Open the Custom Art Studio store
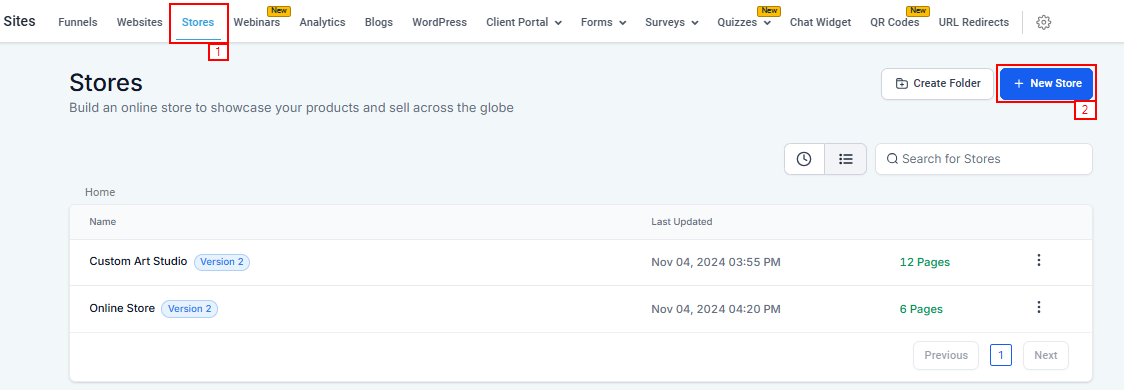 click(x=138, y=262)
